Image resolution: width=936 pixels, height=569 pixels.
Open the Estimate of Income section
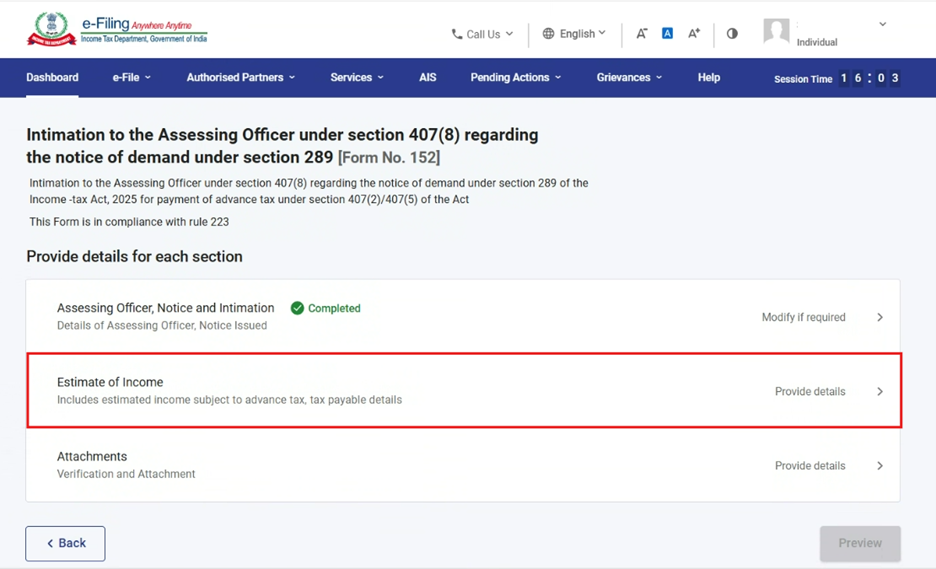(464, 391)
